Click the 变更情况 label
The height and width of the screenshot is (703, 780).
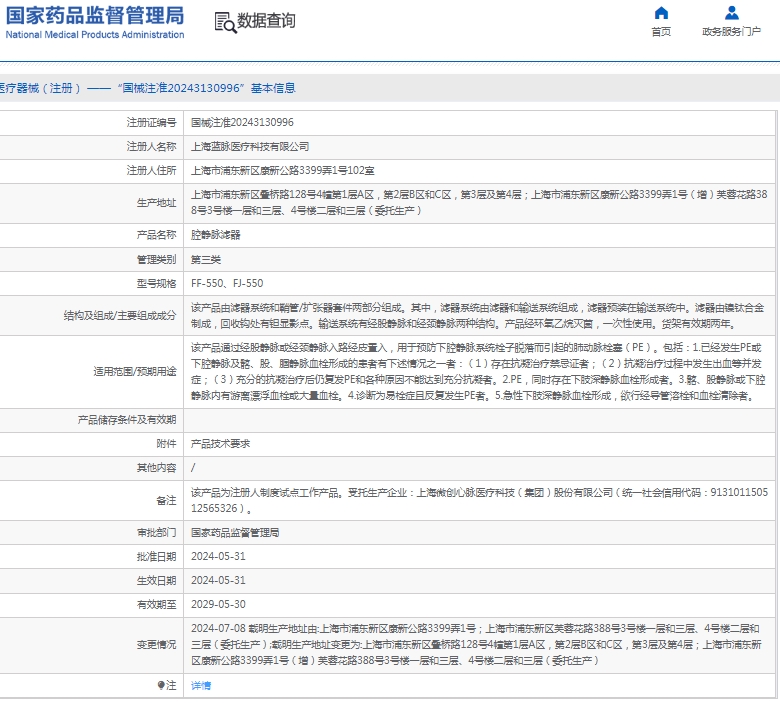point(156,645)
